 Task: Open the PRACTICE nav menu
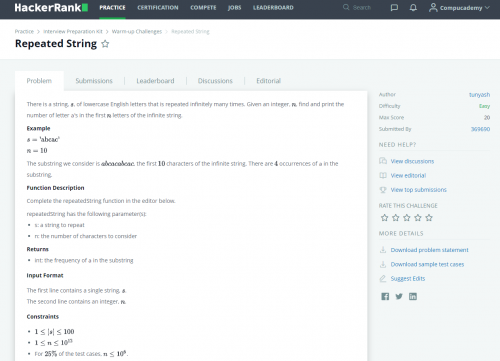(112, 8)
